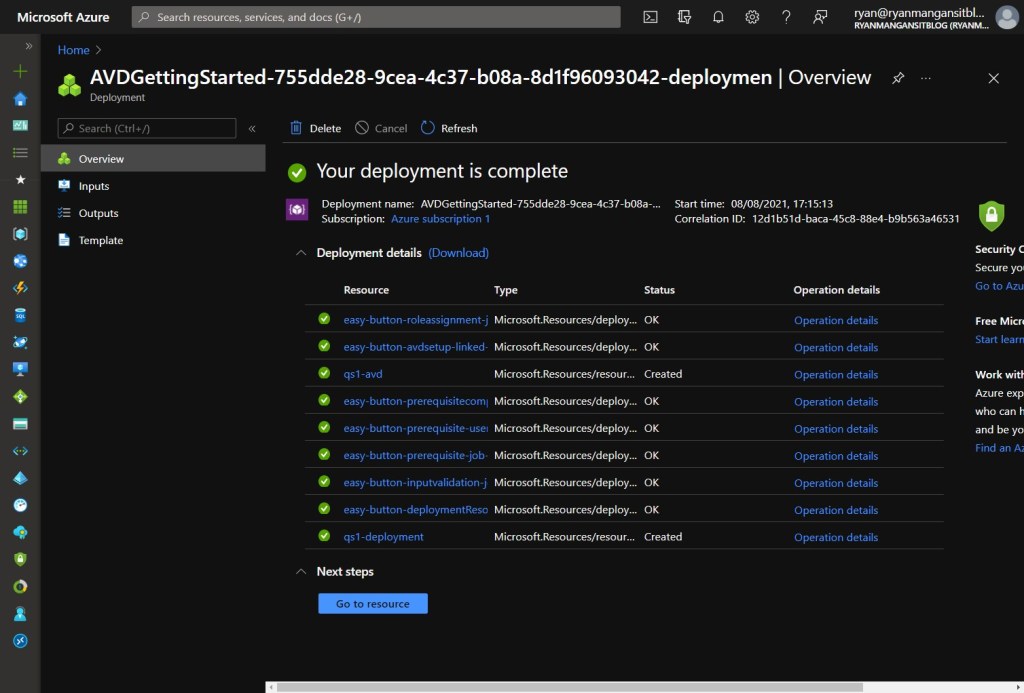
Task: Open Security Center shield icon in sidebar
Action: click(x=20, y=559)
